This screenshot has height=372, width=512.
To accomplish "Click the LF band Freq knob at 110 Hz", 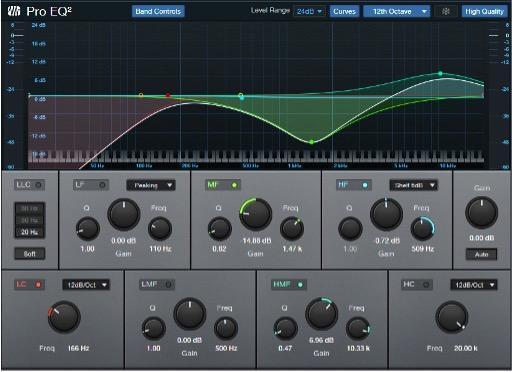I will pos(160,229).
